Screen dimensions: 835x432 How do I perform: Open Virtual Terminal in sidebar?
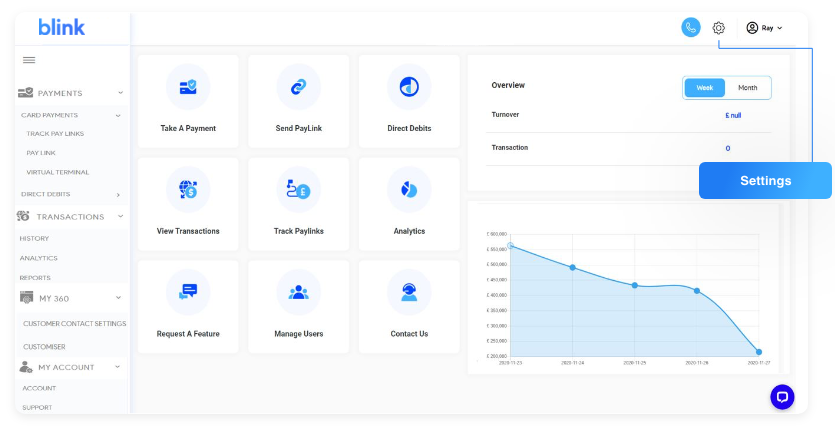click(58, 172)
